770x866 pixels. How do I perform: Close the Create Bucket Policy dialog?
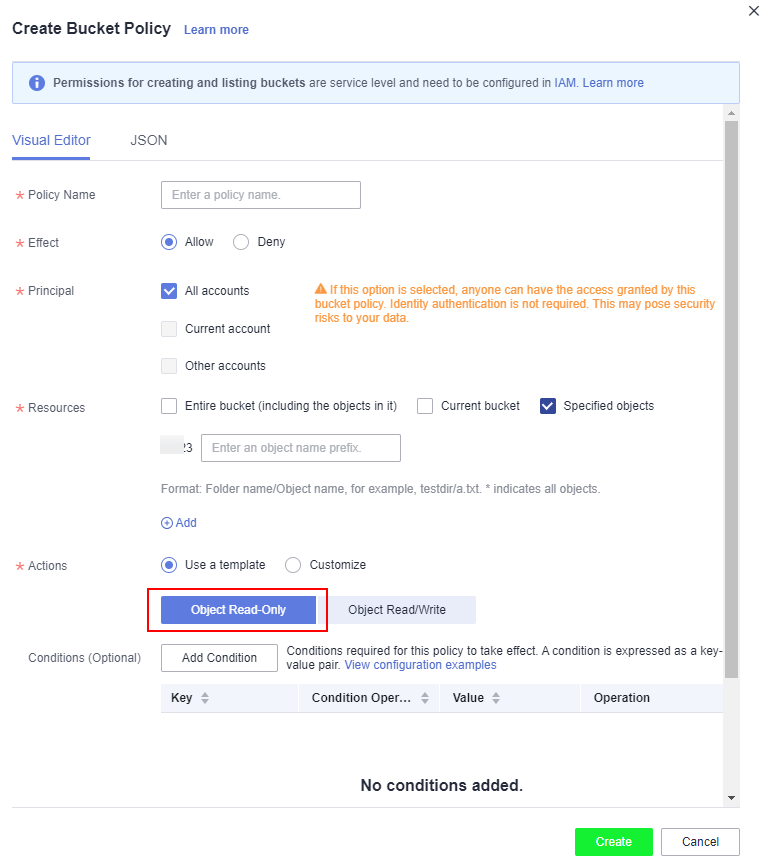(753, 11)
